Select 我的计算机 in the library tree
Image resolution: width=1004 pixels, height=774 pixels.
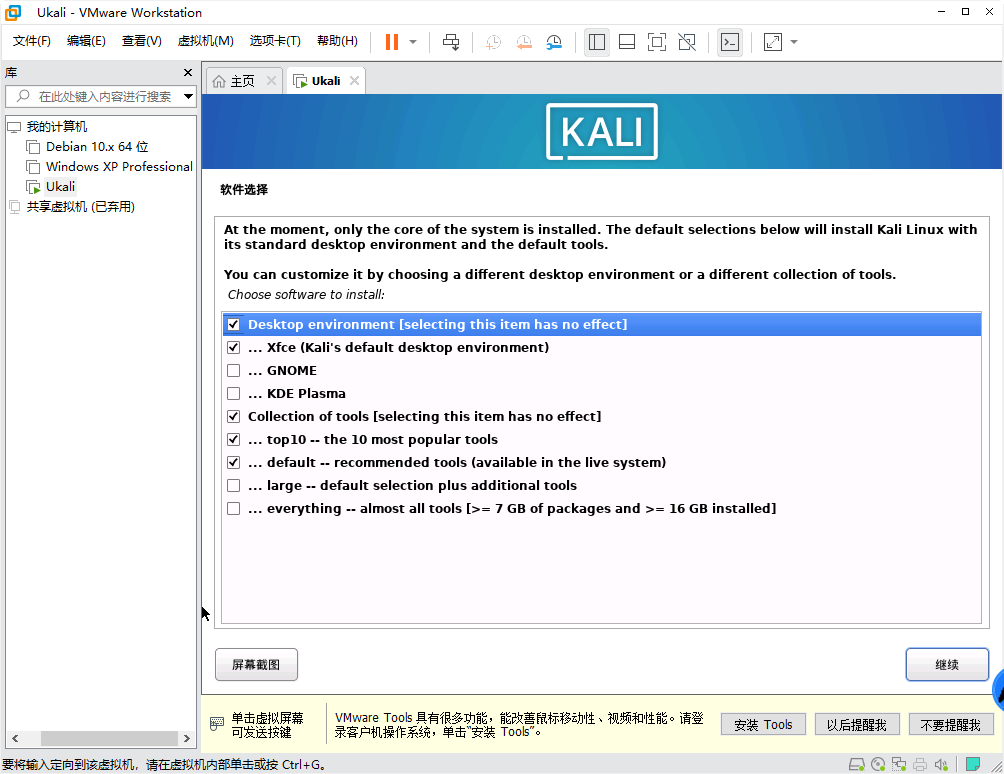[56, 127]
